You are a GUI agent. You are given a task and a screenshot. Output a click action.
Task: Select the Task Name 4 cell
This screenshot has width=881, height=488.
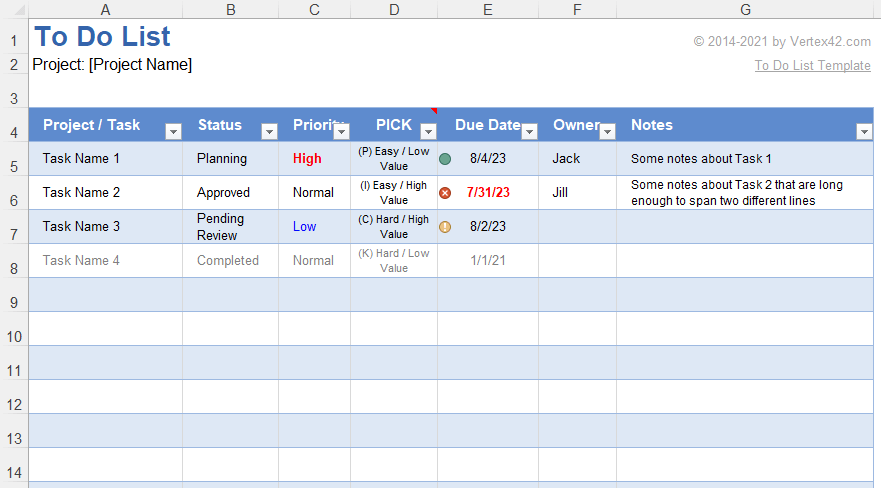click(x=106, y=261)
